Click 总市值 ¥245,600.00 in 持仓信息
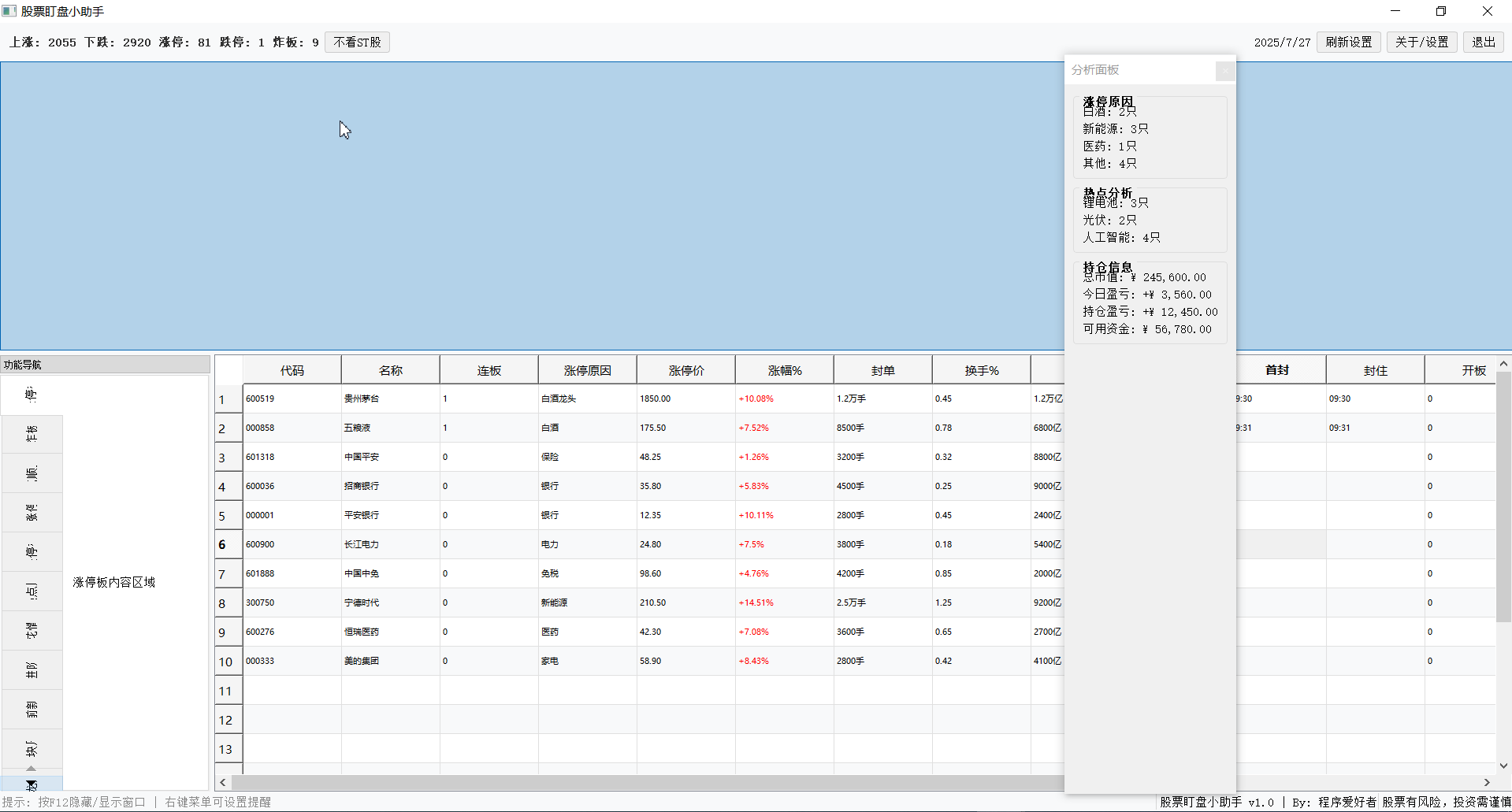 tap(1144, 277)
